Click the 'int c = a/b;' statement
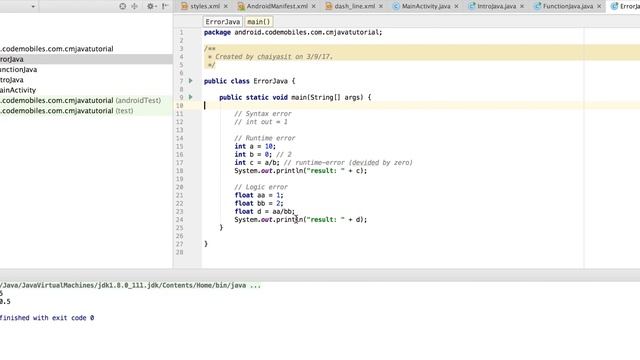Viewport: 640px width, 360px height. [x=257, y=162]
